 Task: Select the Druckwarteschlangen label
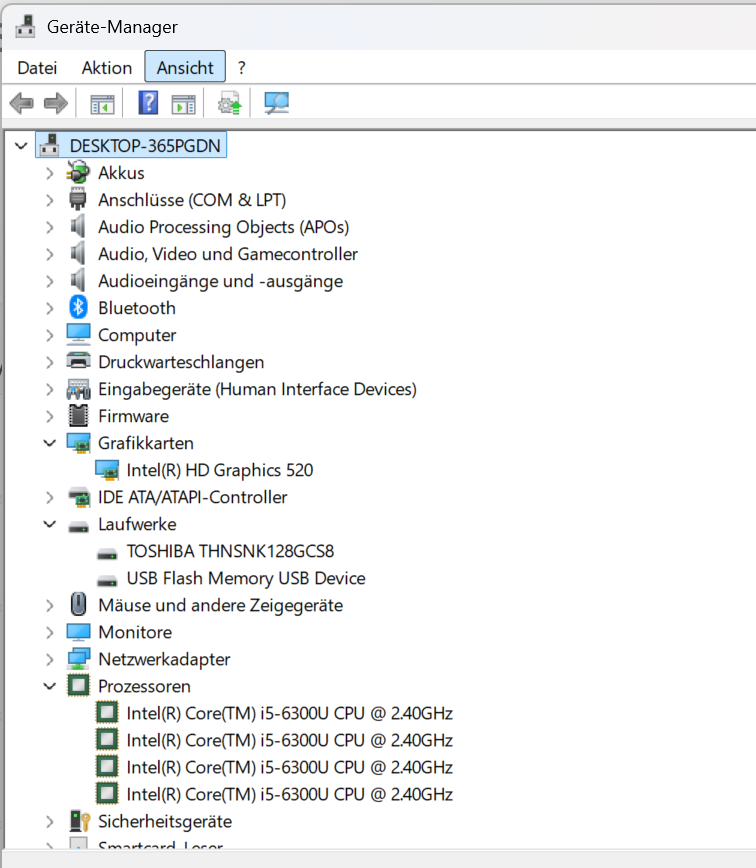tap(181, 362)
